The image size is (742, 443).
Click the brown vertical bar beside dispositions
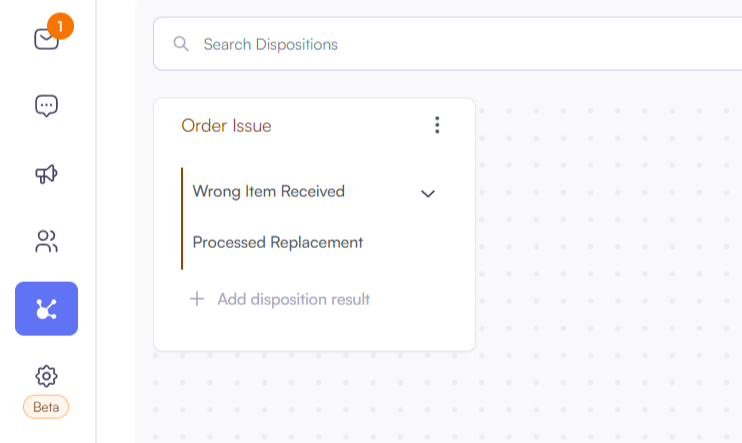(x=182, y=218)
